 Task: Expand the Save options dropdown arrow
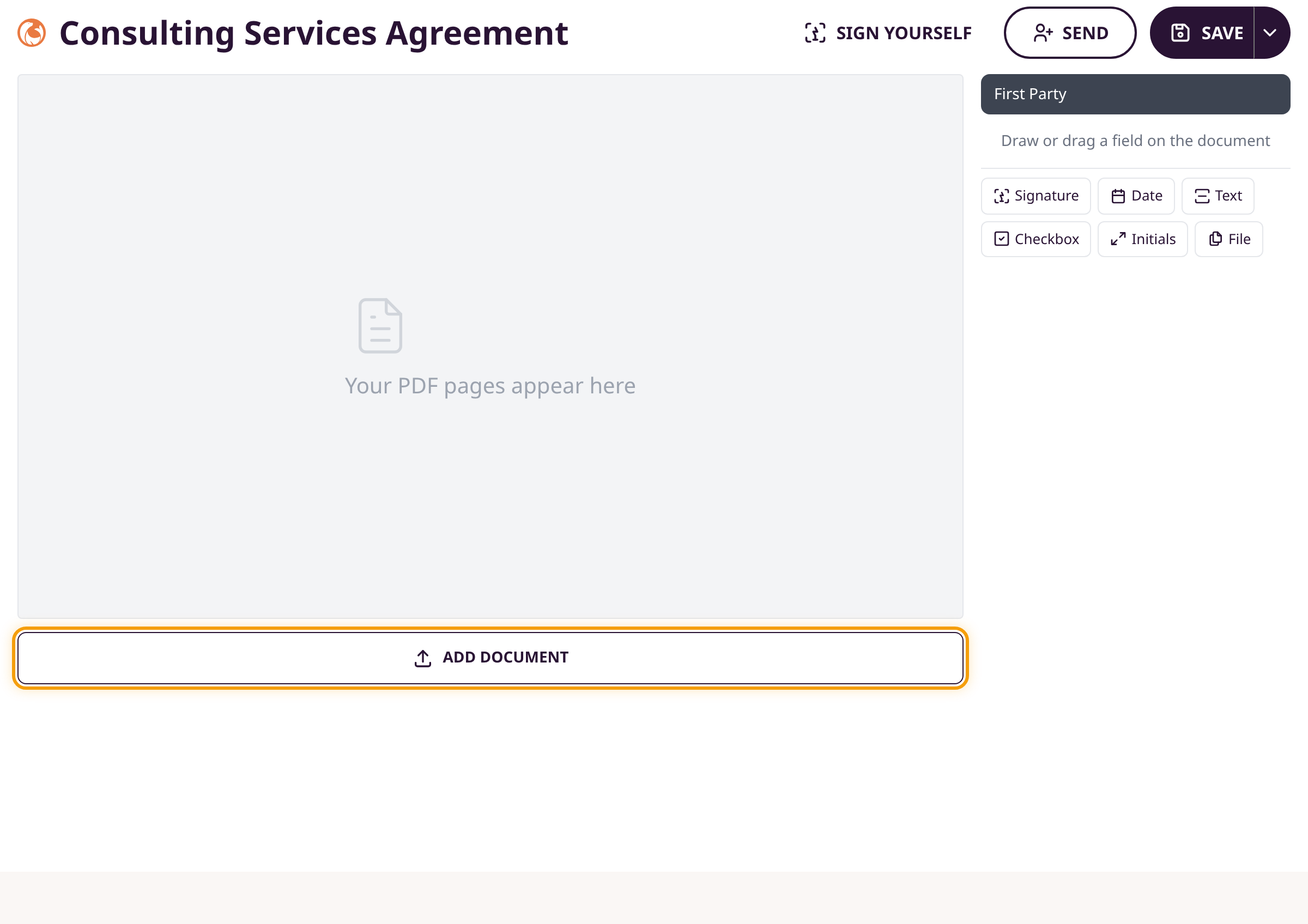point(1271,33)
